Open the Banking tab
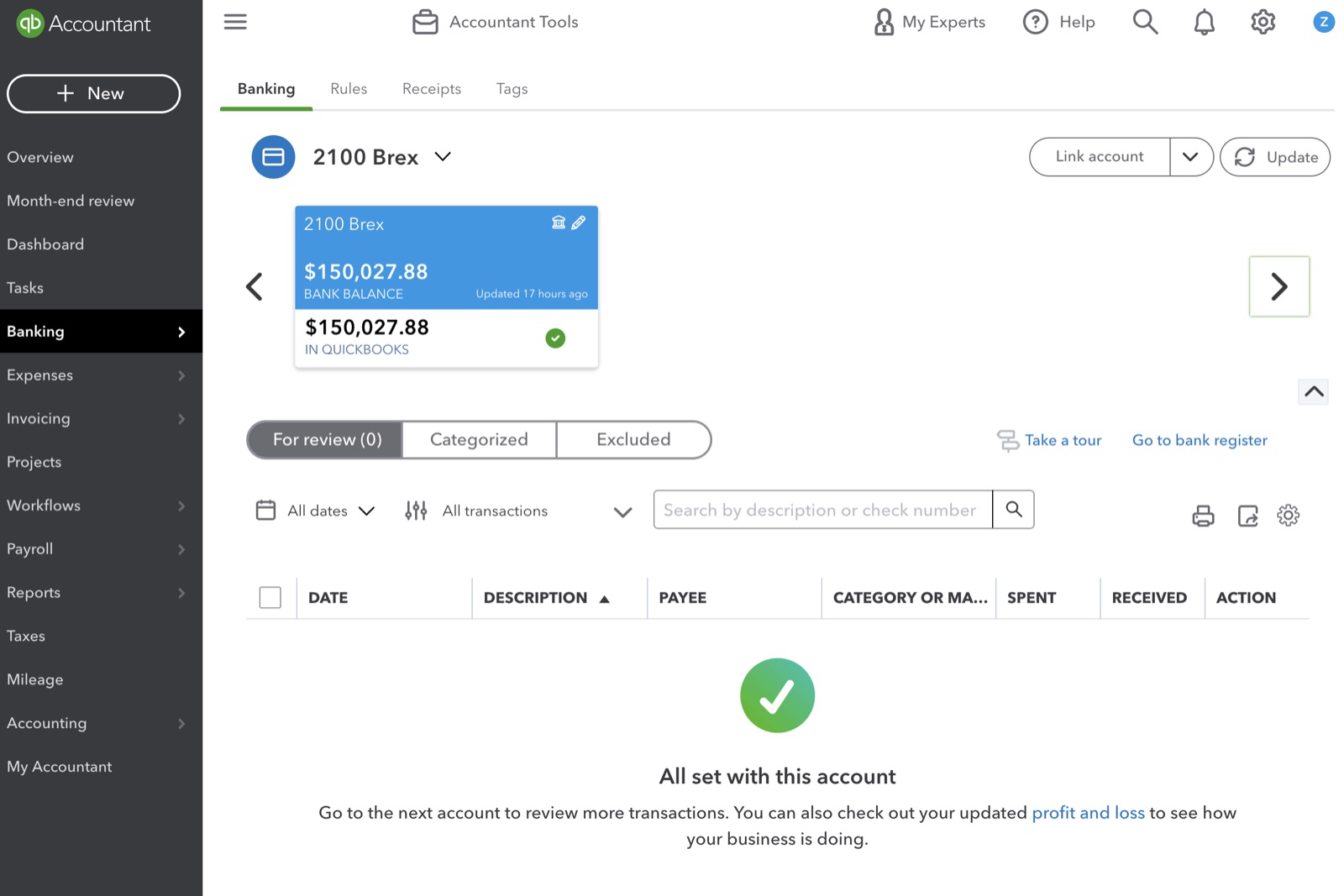The image size is (1344, 896). 266,89
